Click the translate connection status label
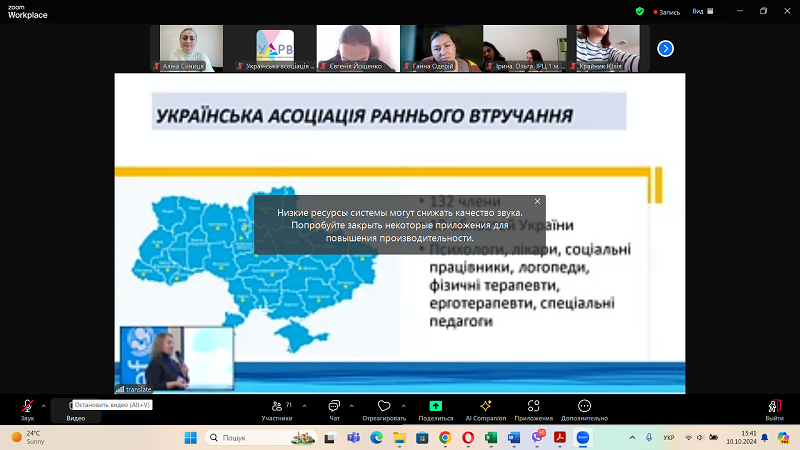 click(134, 389)
